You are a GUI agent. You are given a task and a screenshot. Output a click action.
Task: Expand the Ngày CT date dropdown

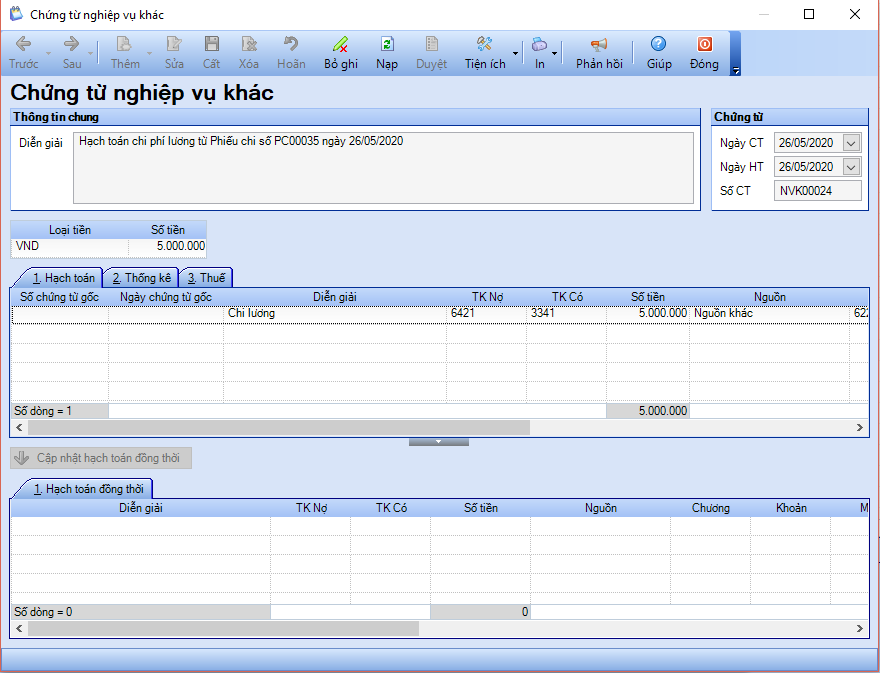[851, 143]
